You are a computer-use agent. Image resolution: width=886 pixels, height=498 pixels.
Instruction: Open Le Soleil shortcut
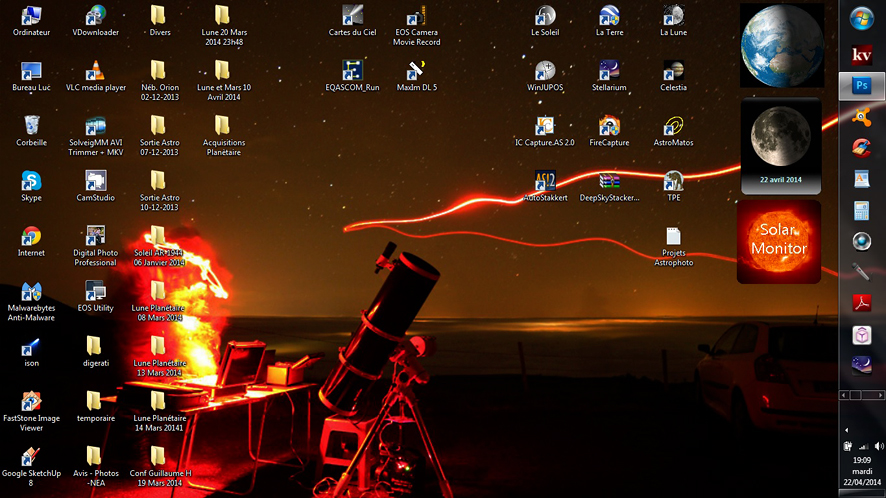545,21
